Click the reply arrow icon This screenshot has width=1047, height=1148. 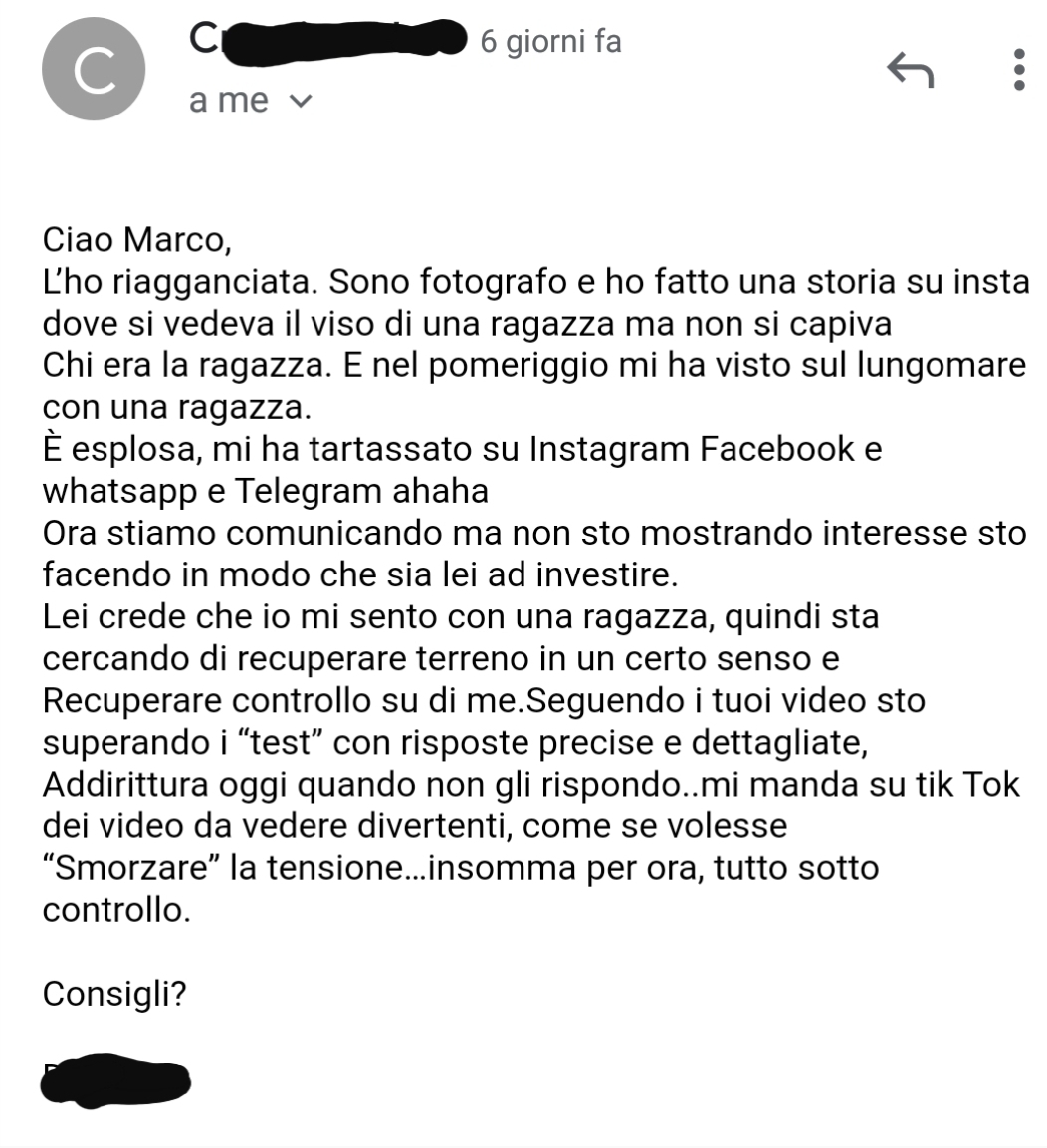[910, 70]
